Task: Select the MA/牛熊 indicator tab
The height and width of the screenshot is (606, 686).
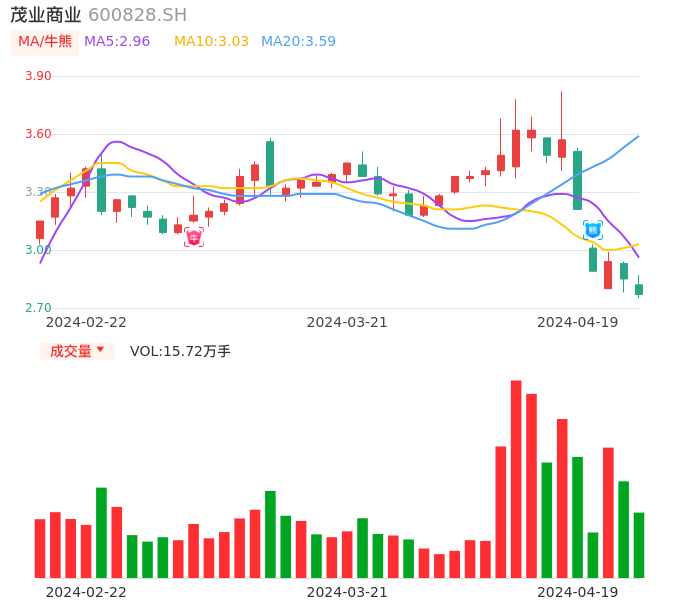Action: pos(45,42)
